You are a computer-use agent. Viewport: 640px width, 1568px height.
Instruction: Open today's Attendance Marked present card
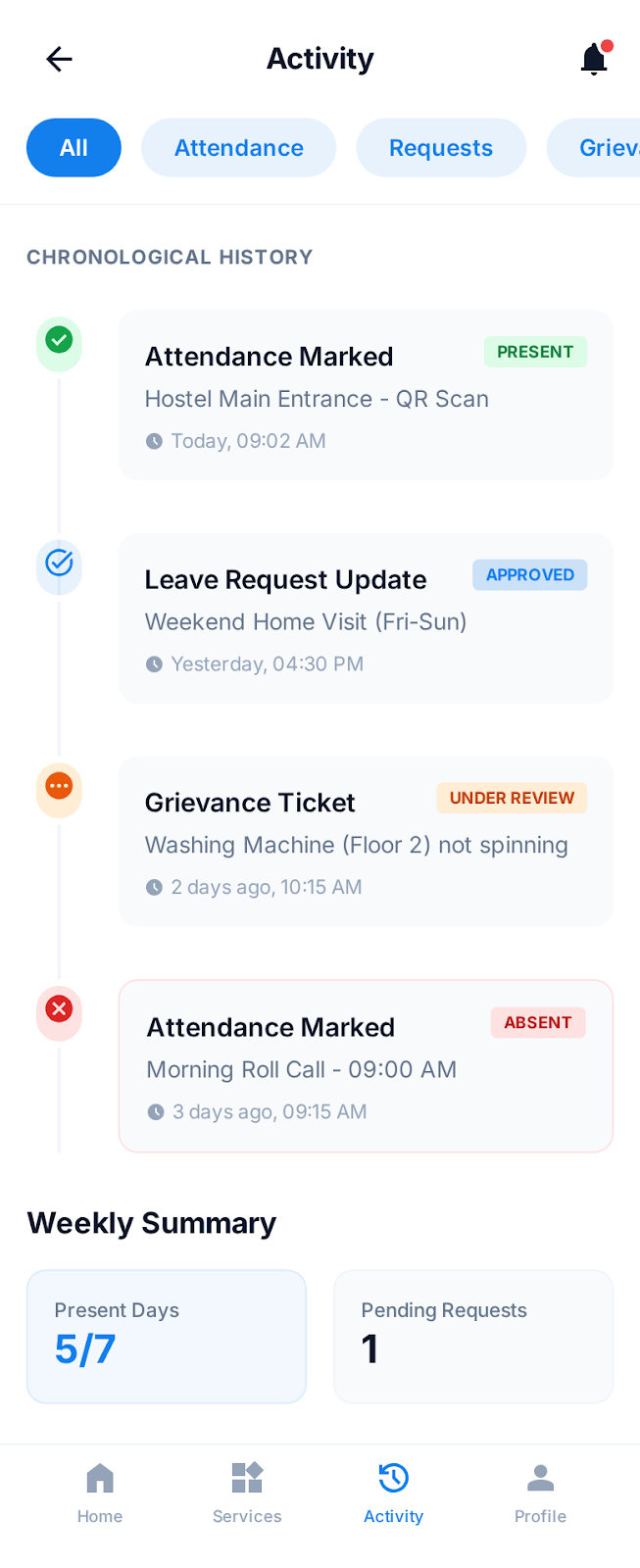click(x=366, y=395)
